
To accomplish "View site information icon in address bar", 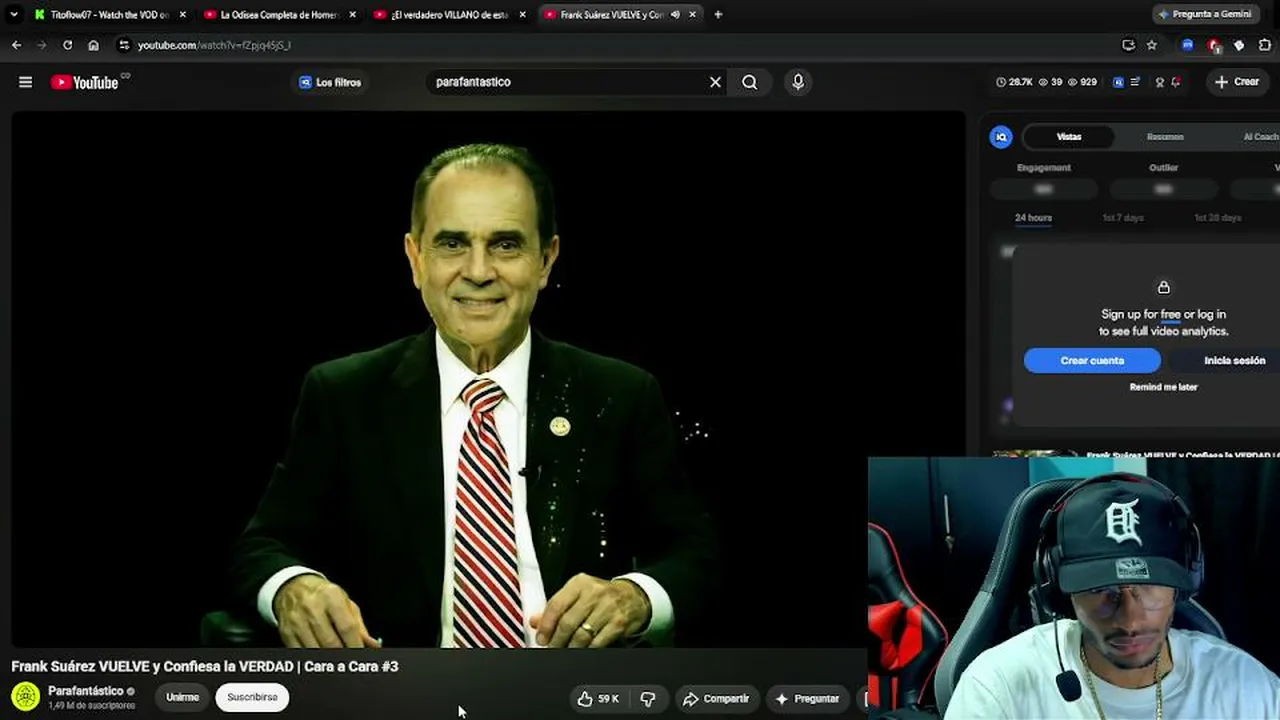I will 123,45.
